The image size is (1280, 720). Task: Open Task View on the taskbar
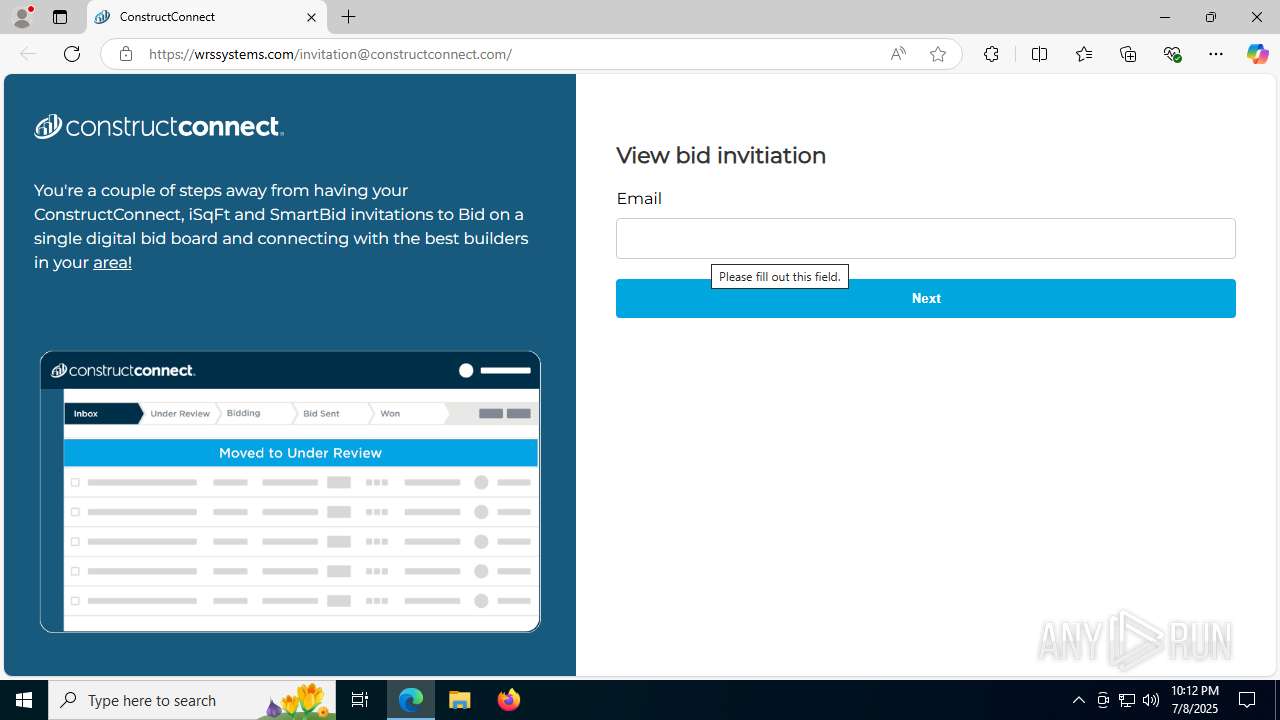tap(360, 700)
